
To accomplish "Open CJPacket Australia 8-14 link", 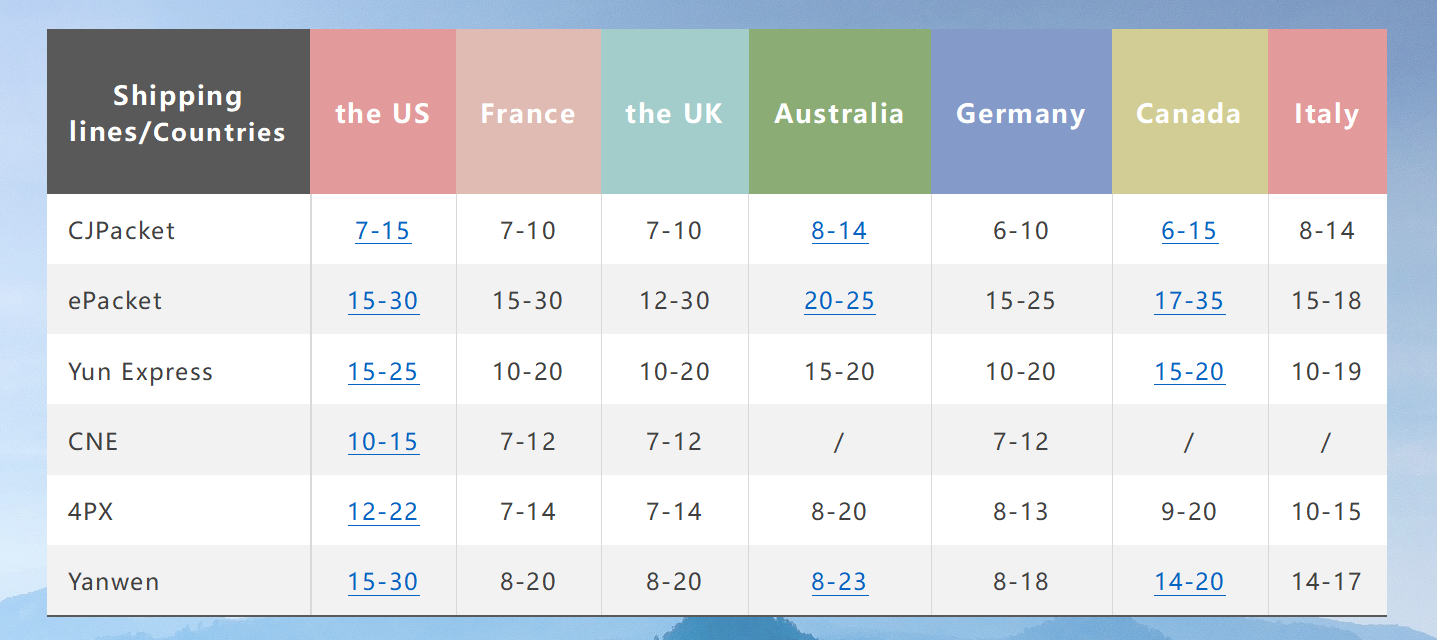I will click(x=839, y=231).
